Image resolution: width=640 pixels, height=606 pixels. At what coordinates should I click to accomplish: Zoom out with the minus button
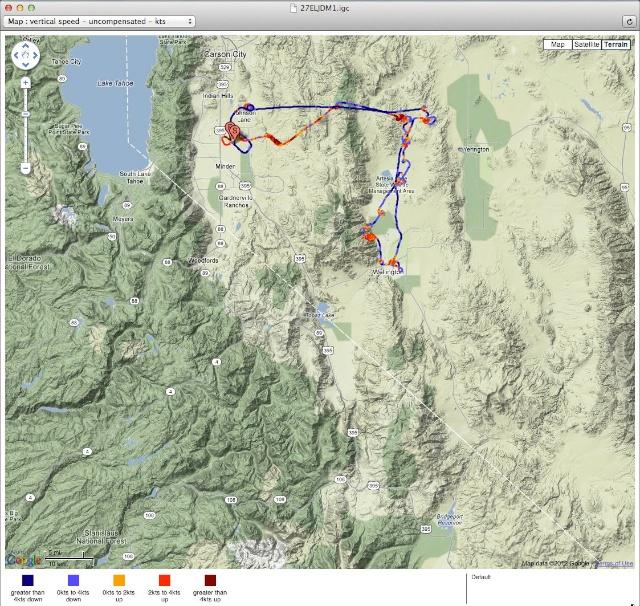tap(26, 168)
